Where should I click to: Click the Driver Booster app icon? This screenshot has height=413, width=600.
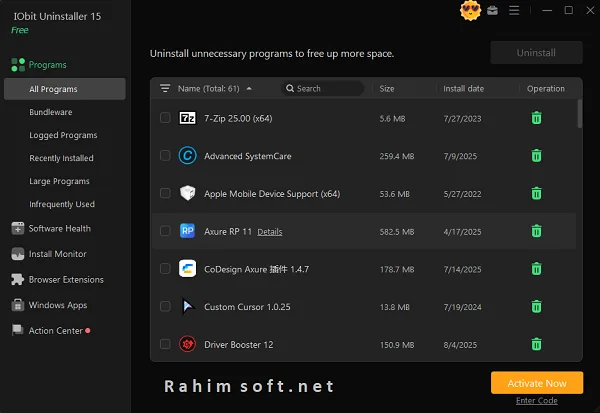188,344
